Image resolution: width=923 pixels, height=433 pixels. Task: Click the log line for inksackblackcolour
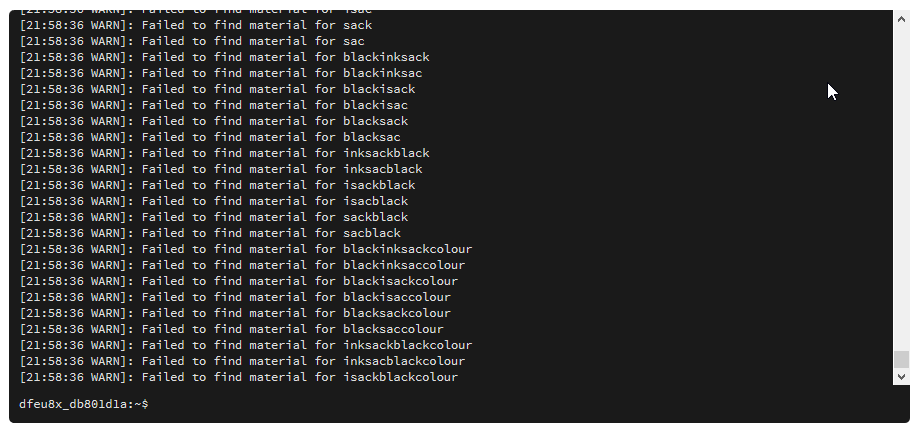pyautogui.click(x=245, y=345)
